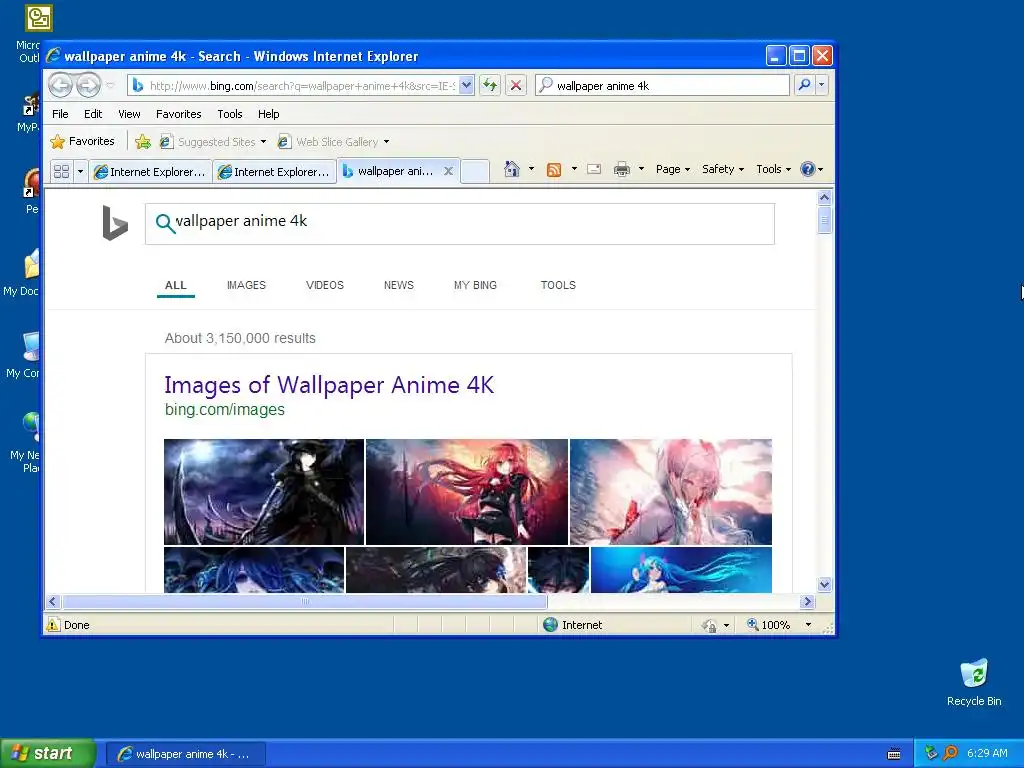Open a new blank tab
The image size is (1024, 768).
(x=475, y=172)
